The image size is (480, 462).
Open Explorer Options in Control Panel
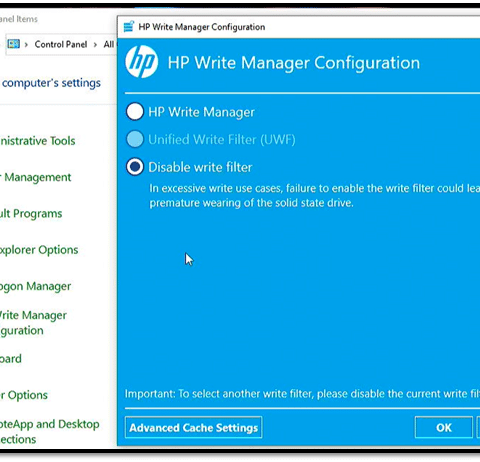point(39,250)
